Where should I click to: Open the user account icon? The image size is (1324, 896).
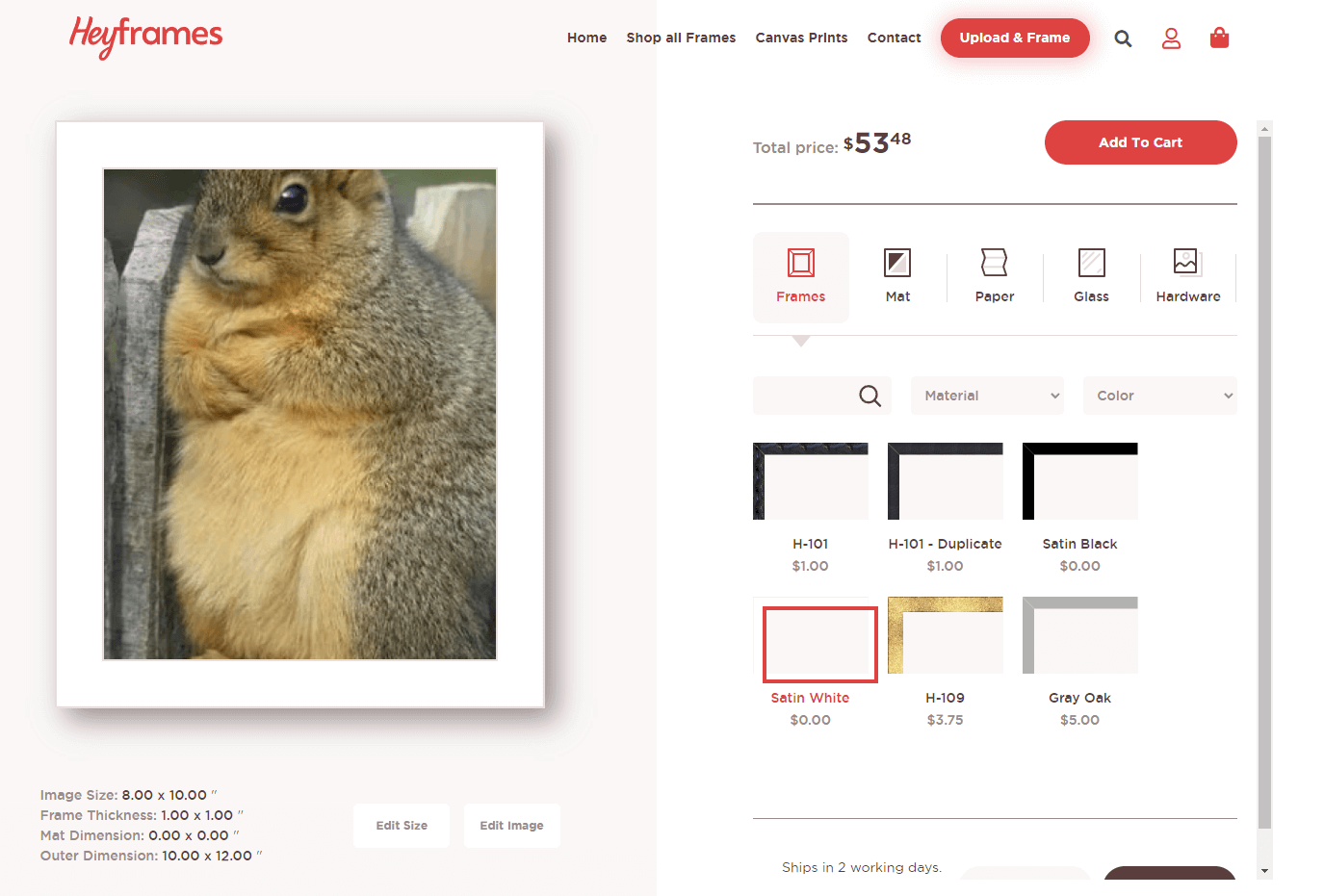click(1171, 38)
